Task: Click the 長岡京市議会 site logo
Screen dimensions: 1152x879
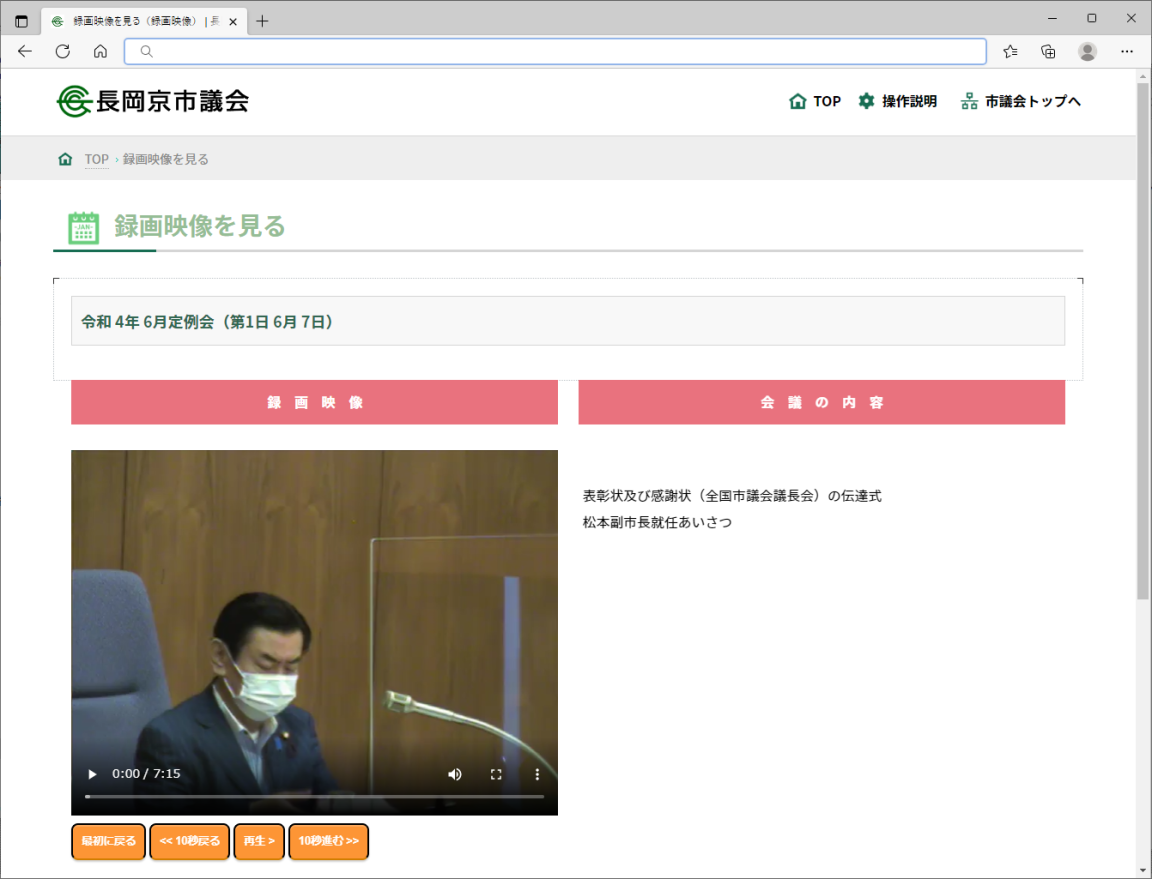Action: pyautogui.click(x=153, y=101)
